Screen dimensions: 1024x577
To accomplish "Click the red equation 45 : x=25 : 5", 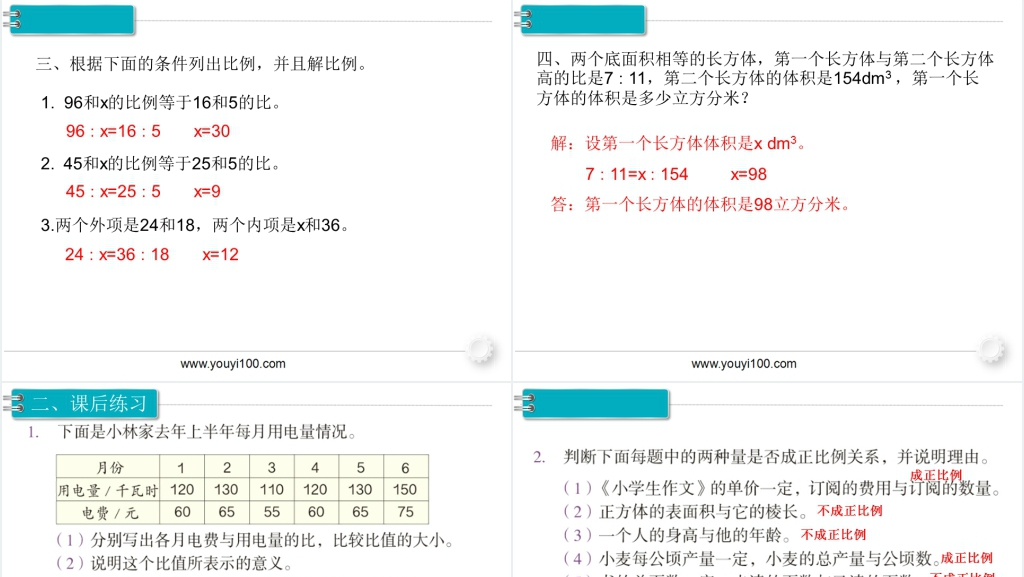I will [113, 191].
